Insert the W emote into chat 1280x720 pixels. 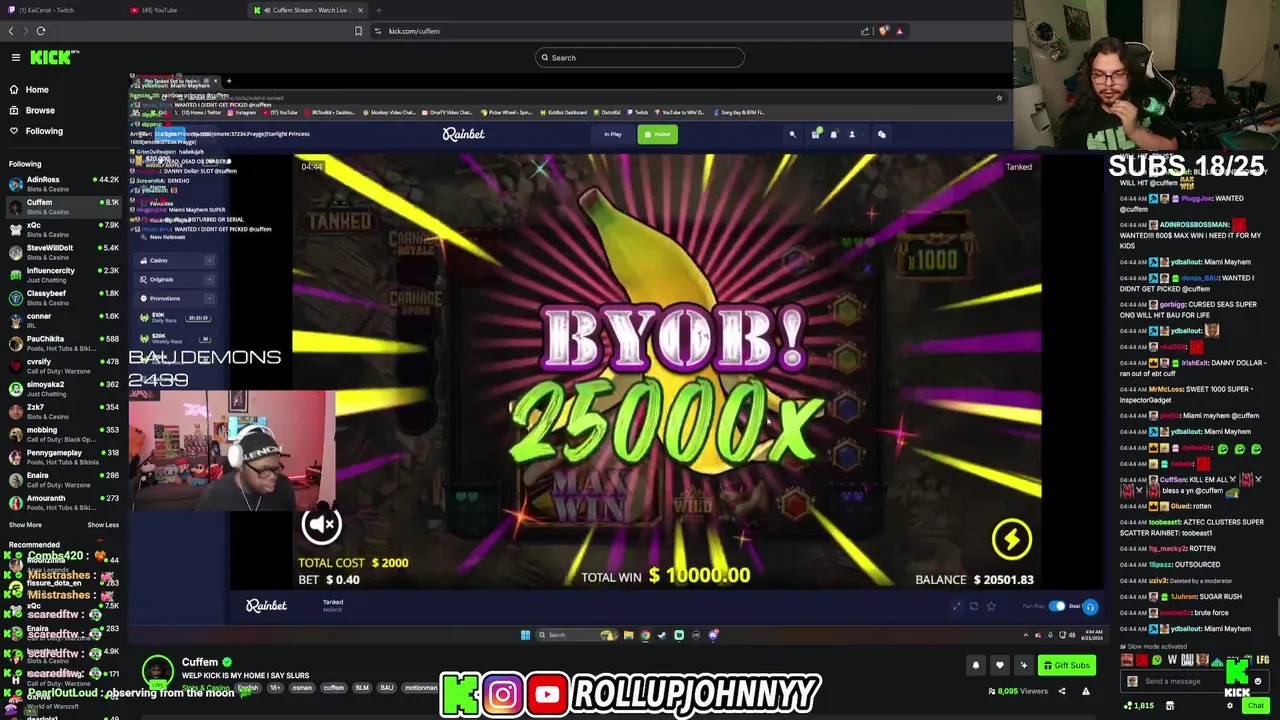(x=1172, y=660)
